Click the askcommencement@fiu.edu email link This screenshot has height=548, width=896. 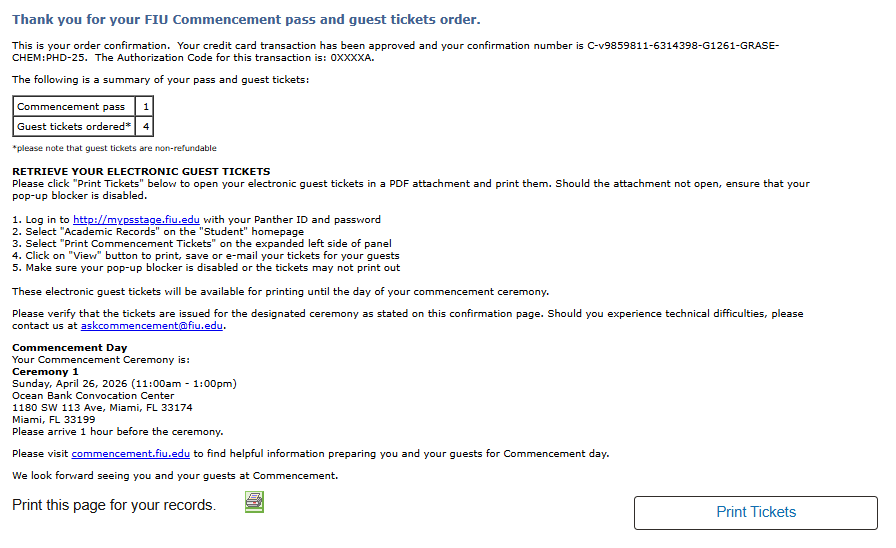coord(151,326)
